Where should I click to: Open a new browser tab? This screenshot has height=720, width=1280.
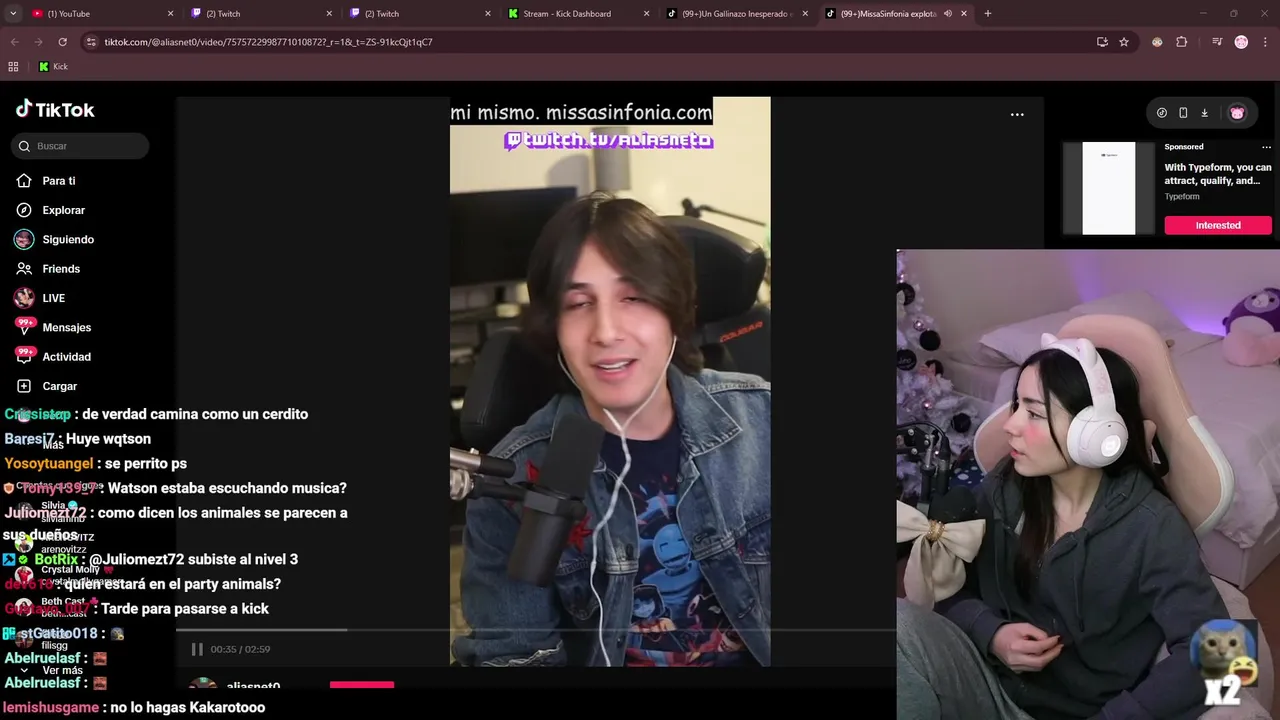point(988,14)
